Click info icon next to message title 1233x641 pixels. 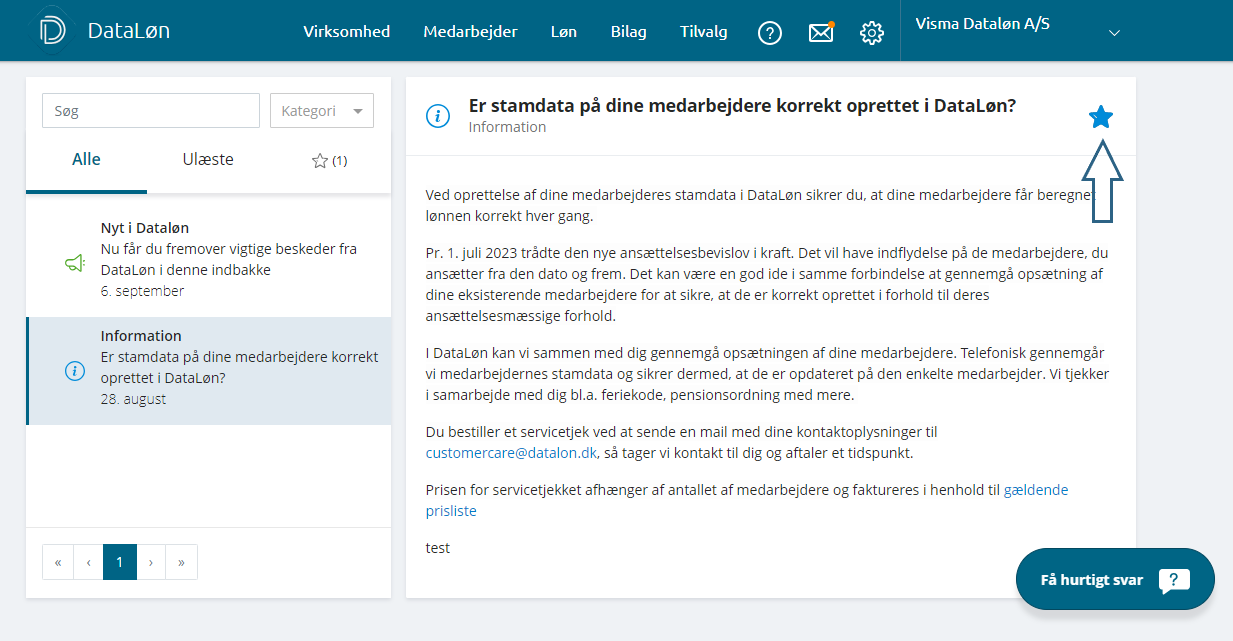pyautogui.click(x=438, y=116)
